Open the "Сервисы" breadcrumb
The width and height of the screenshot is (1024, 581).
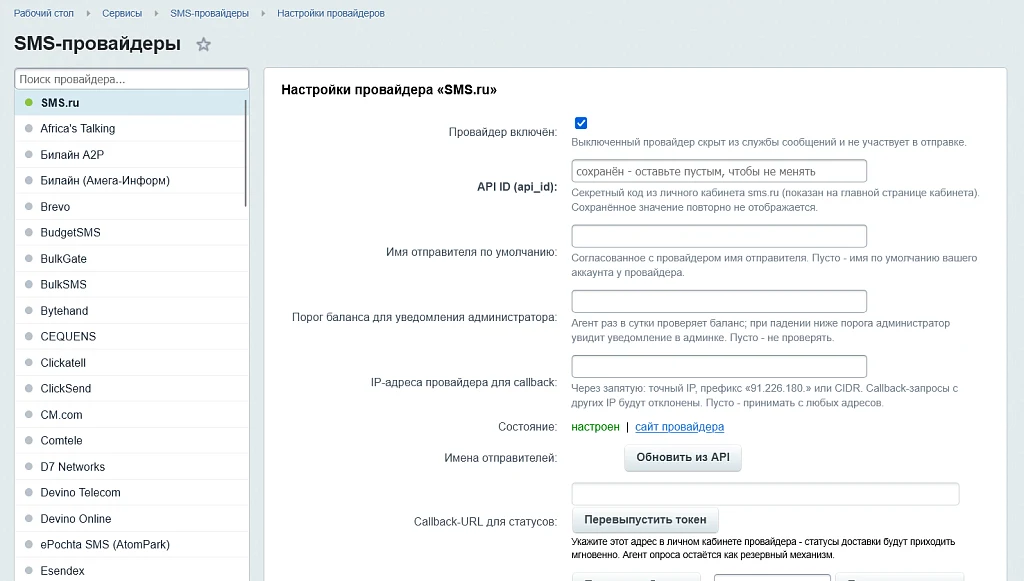pos(122,13)
